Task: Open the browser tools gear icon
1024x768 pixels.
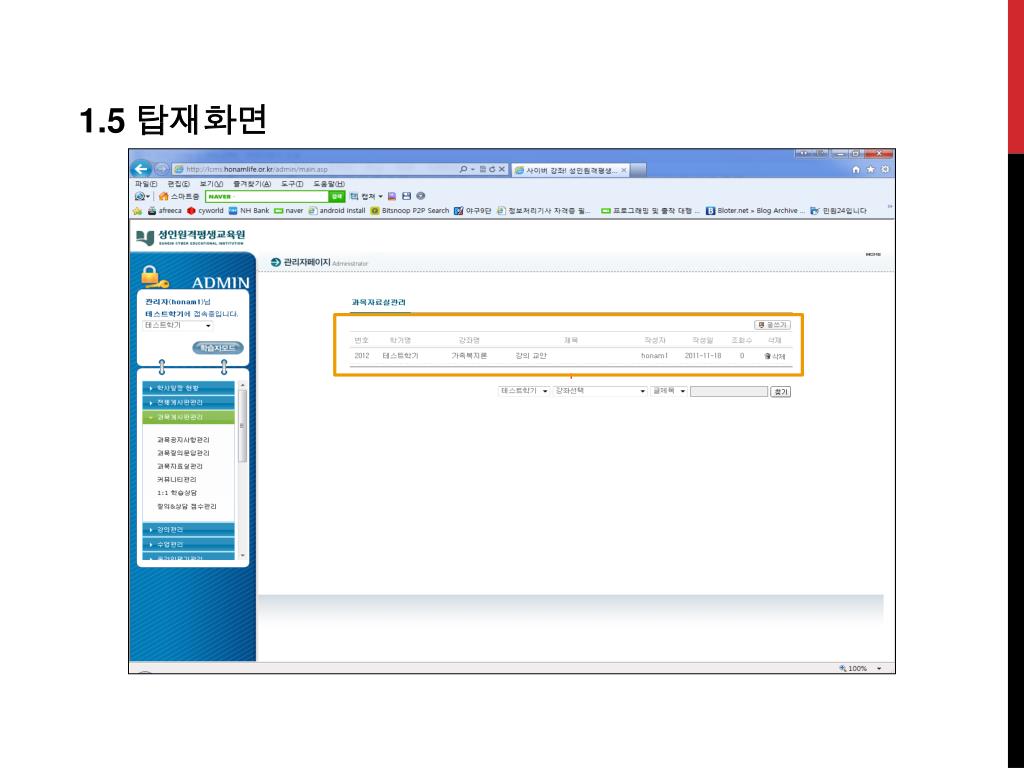Action: [885, 170]
